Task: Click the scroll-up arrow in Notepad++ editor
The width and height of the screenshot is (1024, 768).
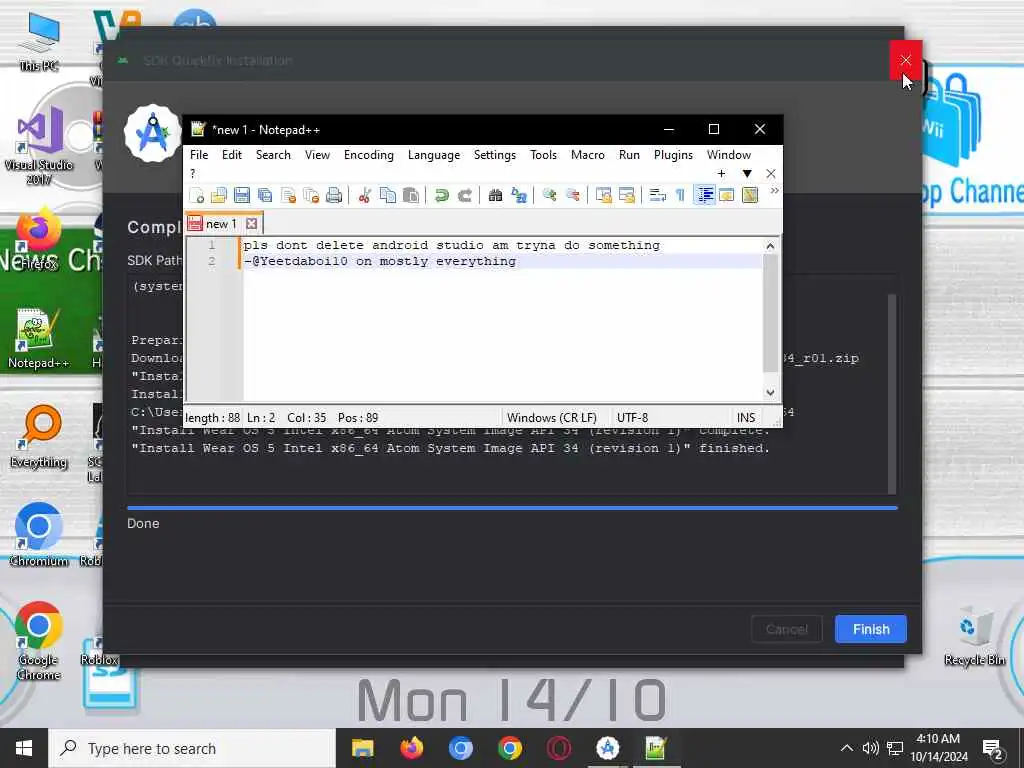Action: (x=770, y=246)
